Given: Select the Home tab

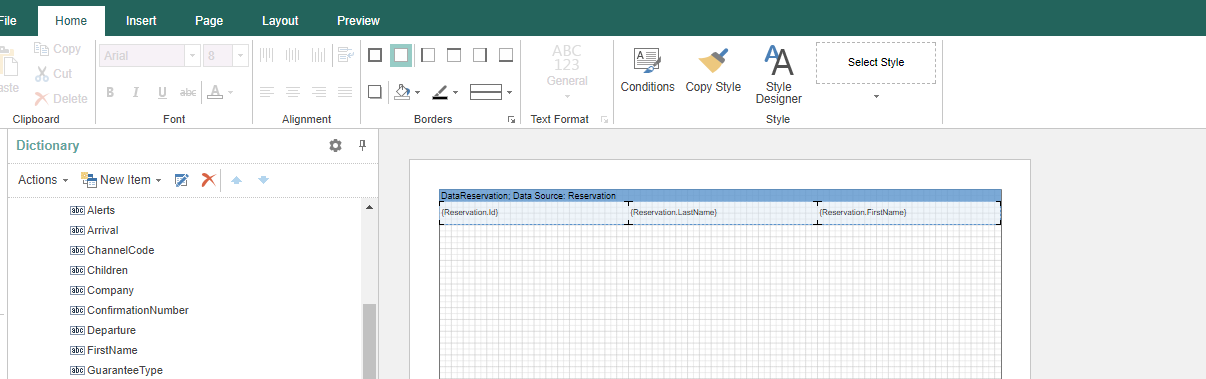Looking at the screenshot, I should point(71,20).
